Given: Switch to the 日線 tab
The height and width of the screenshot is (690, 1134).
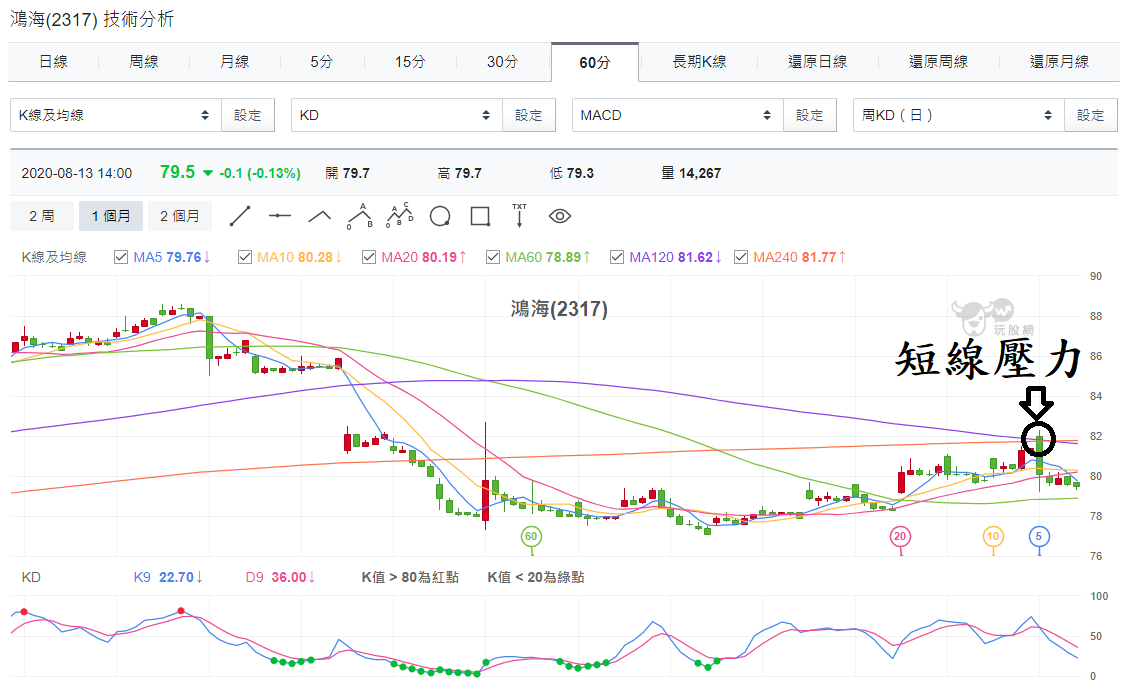Looking at the screenshot, I should pyautogui.click(x=53, y=61).
